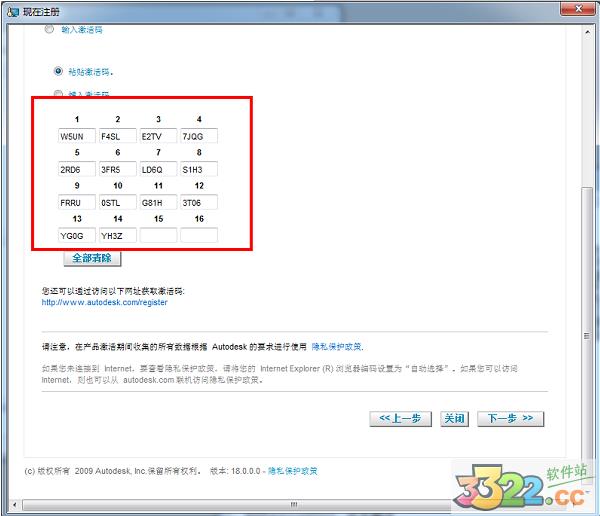Click the '下一步 >>' next step button

pos(510,418)
